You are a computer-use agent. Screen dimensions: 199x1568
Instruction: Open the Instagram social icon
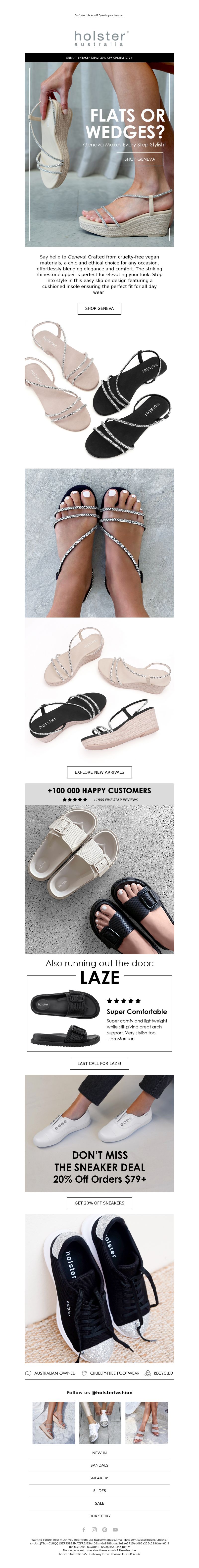[x=94, y=1530]
